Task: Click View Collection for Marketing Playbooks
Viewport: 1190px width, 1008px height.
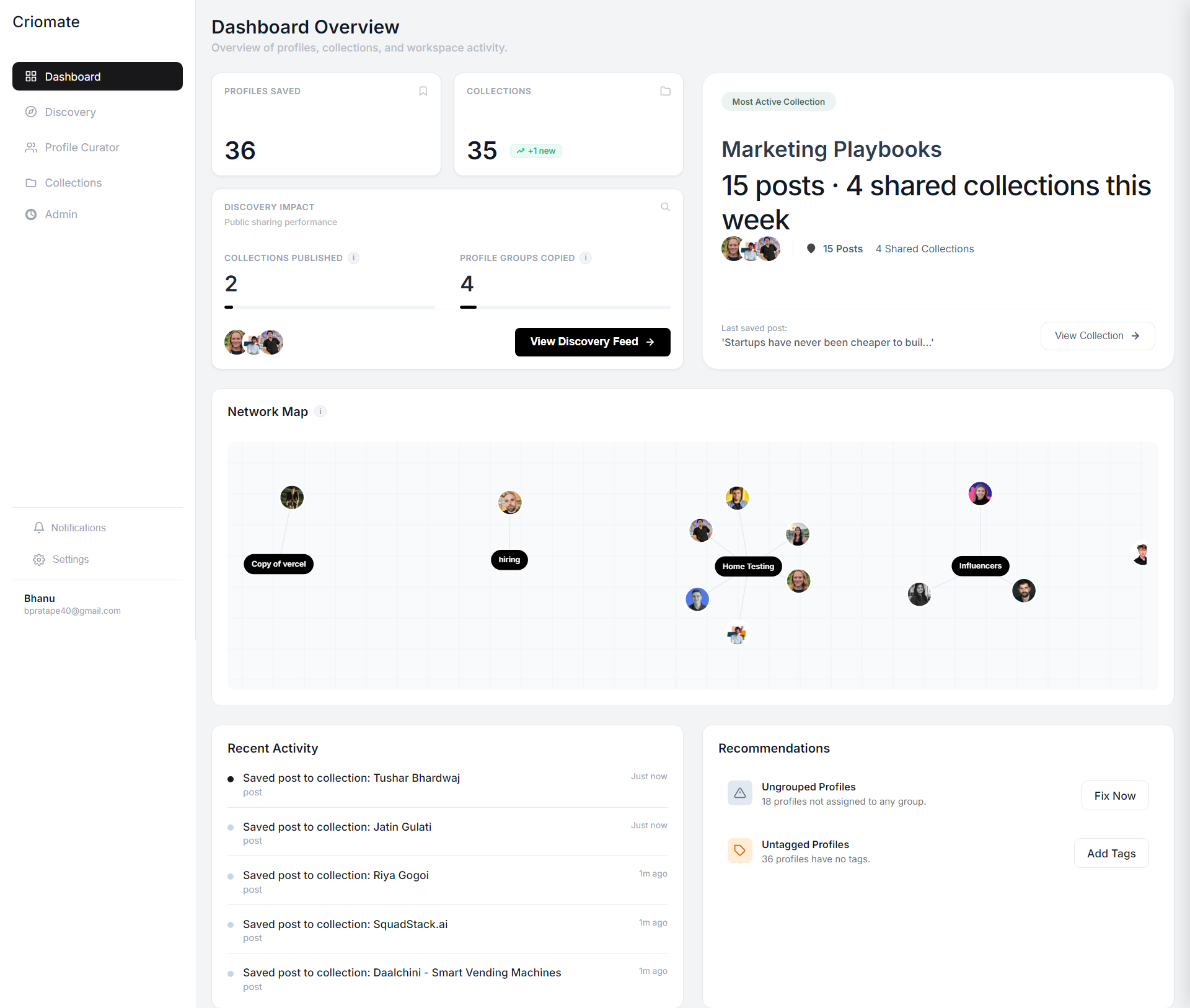Action: click(x=1096, y=335)
